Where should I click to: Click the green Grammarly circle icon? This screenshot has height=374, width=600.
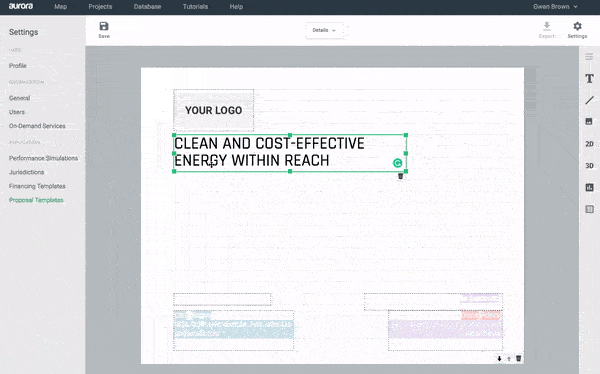point(398,163)
